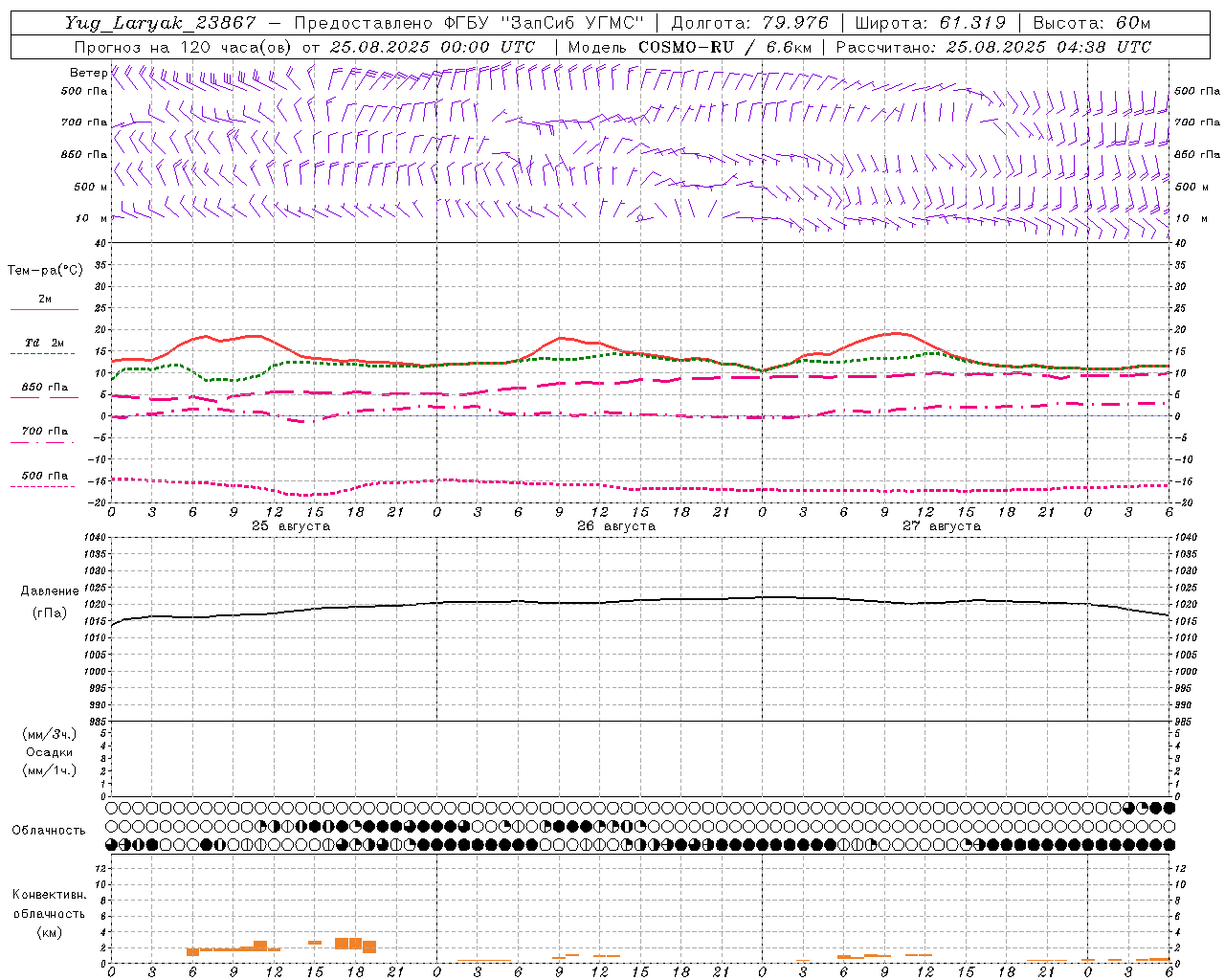
Task: Click the Тем-ра(°C) panel label
Action: (x=45, y=271)
